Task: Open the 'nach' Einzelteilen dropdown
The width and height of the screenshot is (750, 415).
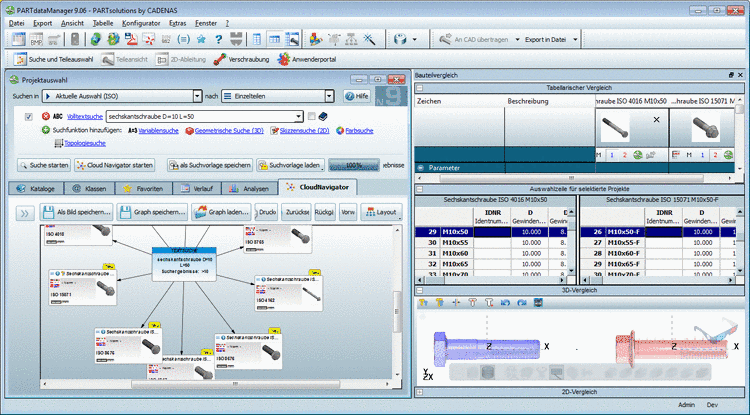Action: click(329, 96)
